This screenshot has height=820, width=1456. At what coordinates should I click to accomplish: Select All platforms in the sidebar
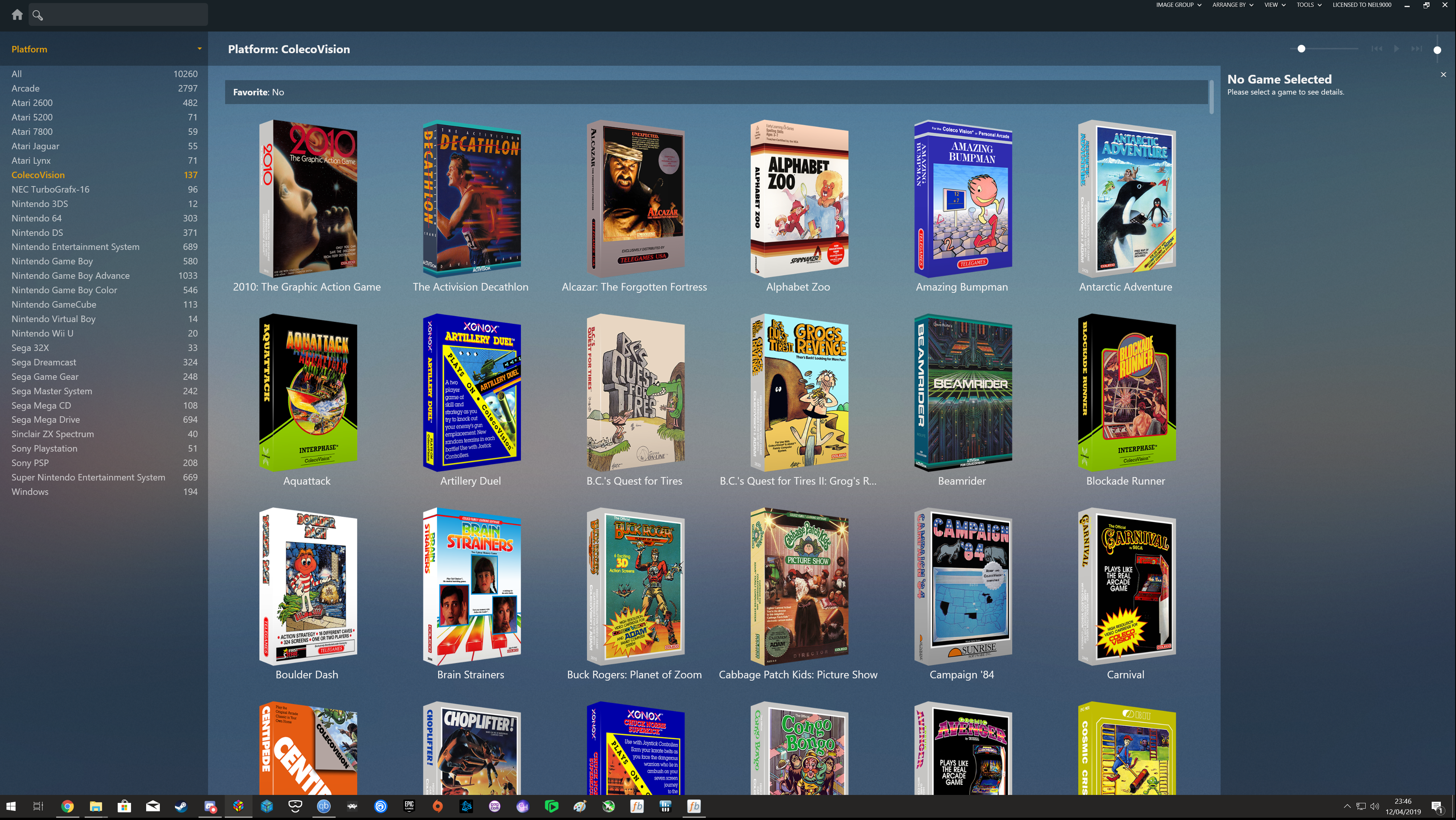click(x=104, y=74)
